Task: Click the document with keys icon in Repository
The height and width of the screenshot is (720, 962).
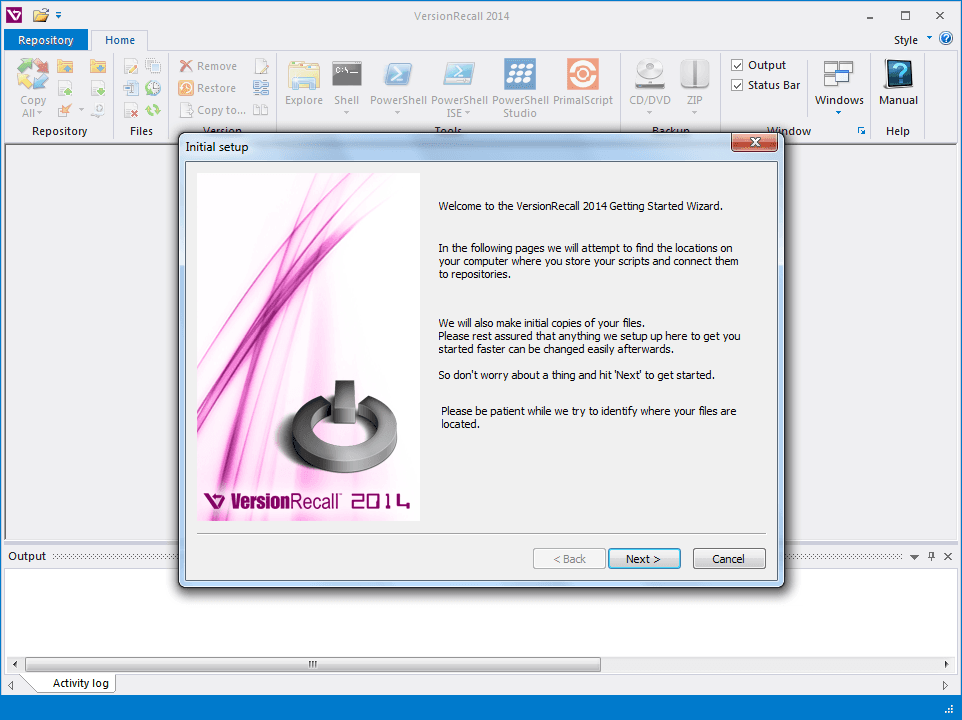Action: point(98,110)
